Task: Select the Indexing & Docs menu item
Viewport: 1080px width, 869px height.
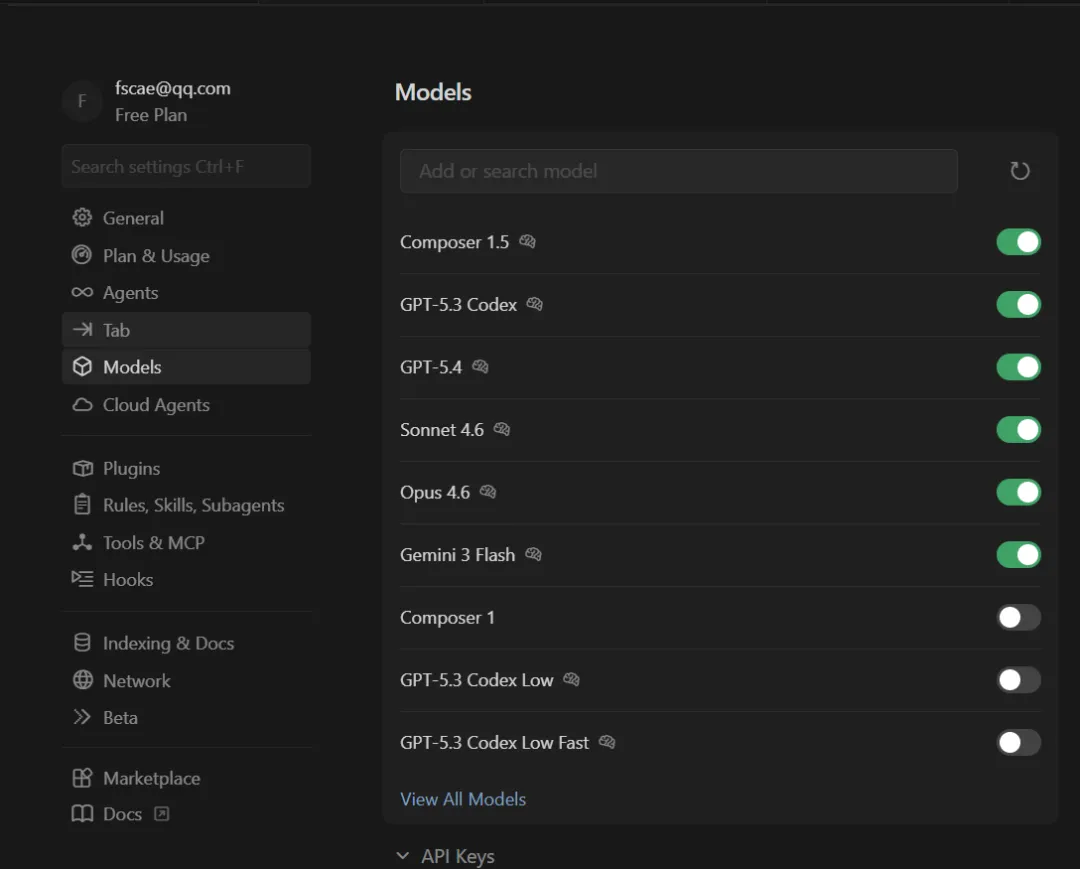Action: 168,643
